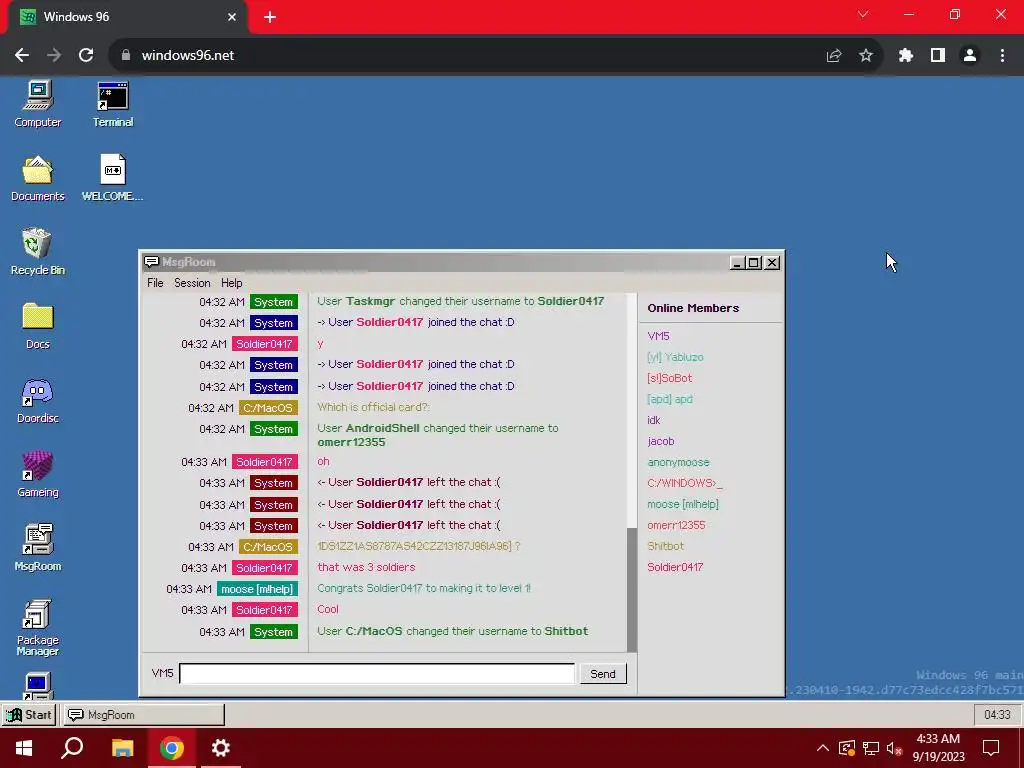
Task: Click the MsgRoom window title bar chat icon
Action: tap(152, 262)
